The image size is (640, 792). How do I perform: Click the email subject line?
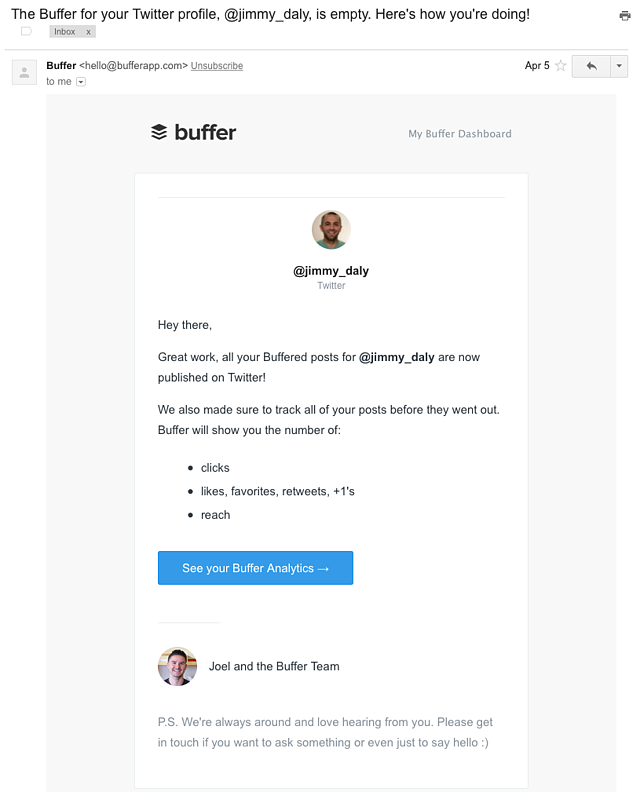(270, 15)
